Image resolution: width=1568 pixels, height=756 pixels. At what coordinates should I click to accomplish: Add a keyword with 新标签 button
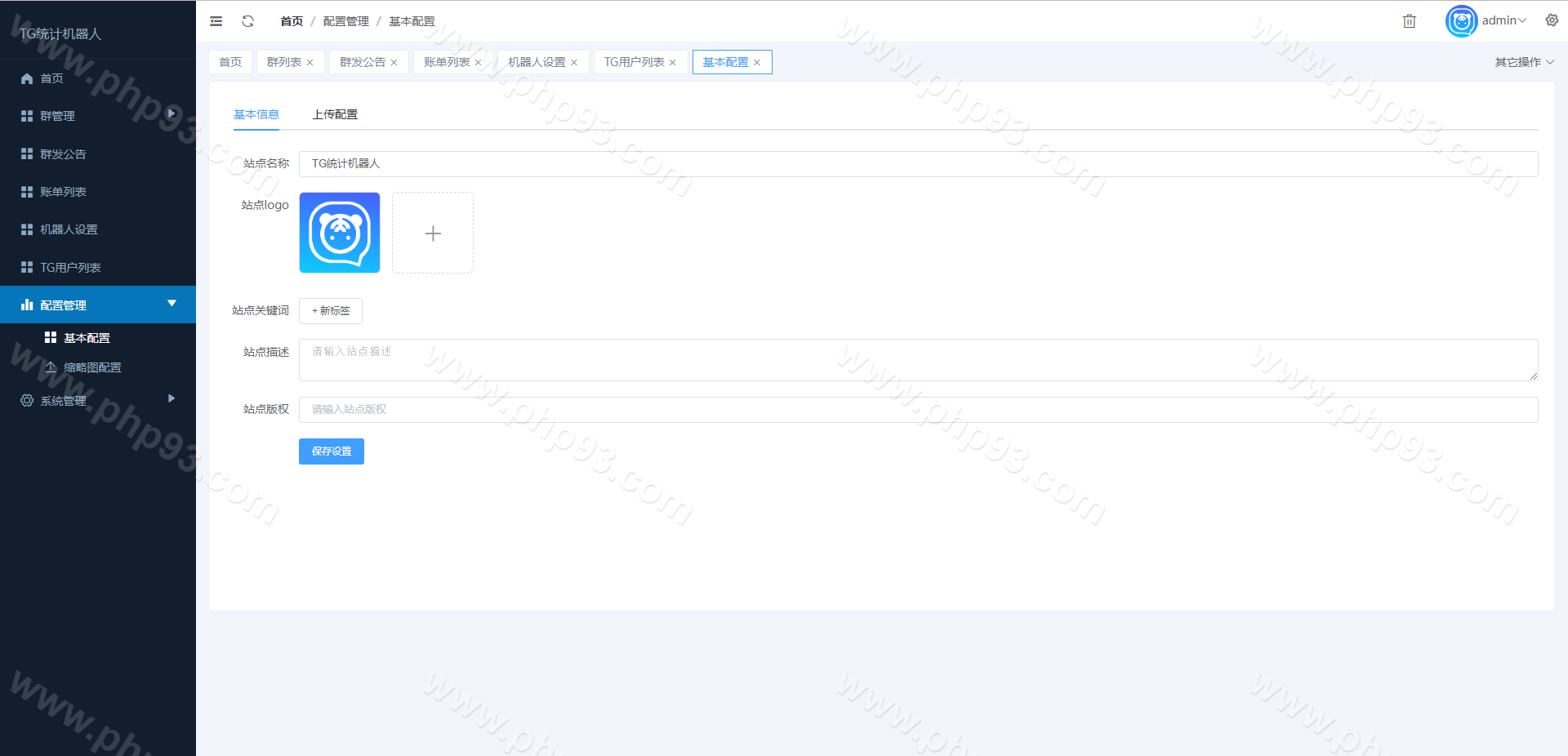click(x=331, y=311)
